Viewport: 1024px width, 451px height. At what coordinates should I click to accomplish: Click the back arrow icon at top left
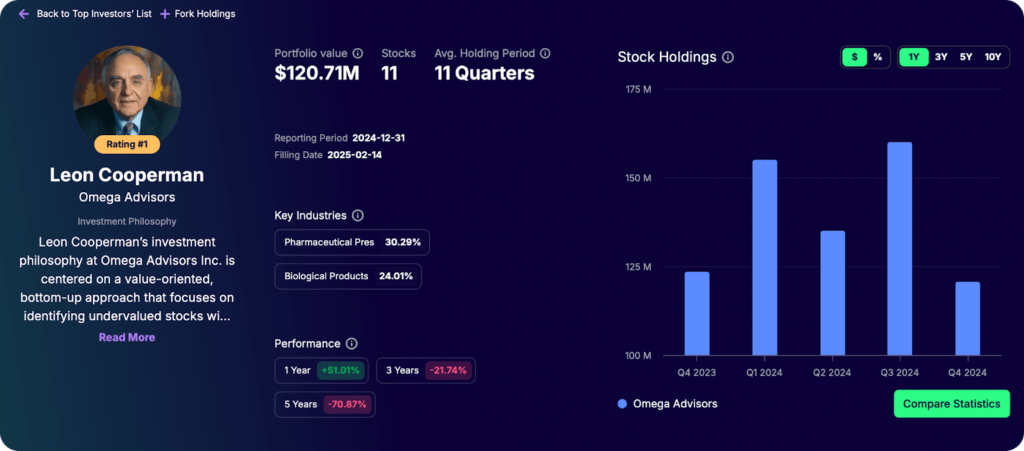[x=24, y=14]
